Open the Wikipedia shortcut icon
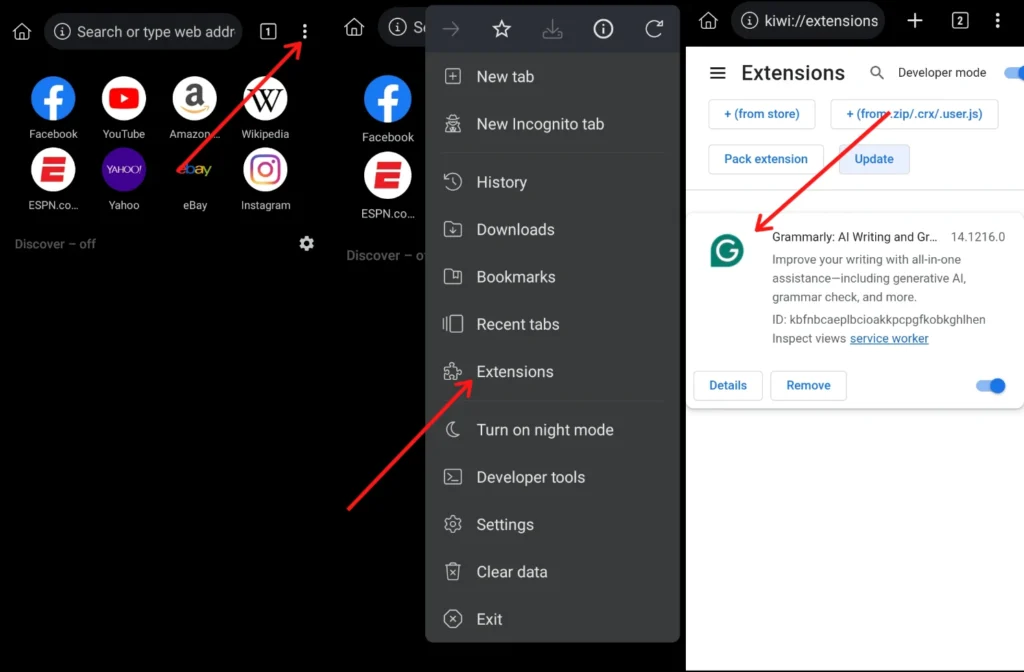1024x672 pixels. (265, 99)
